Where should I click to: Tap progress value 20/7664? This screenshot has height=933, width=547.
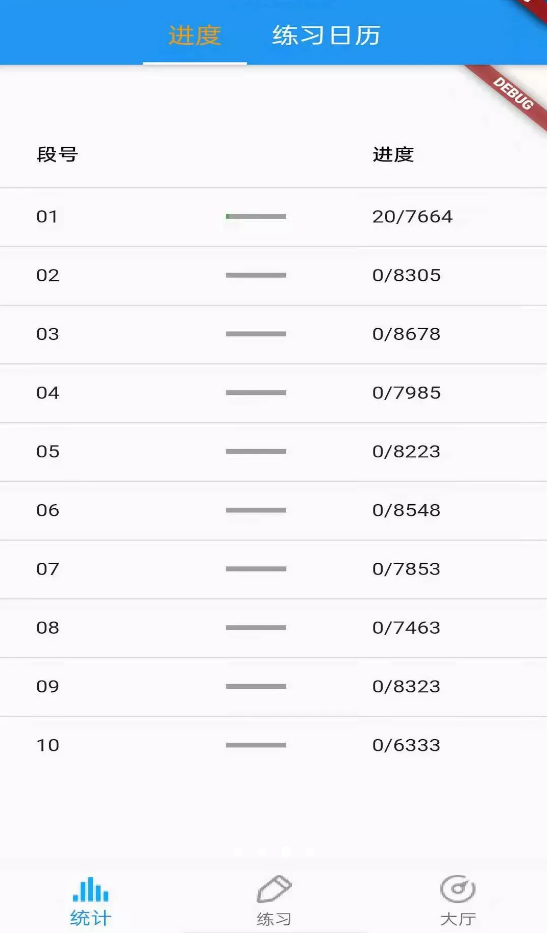point(412,217)
